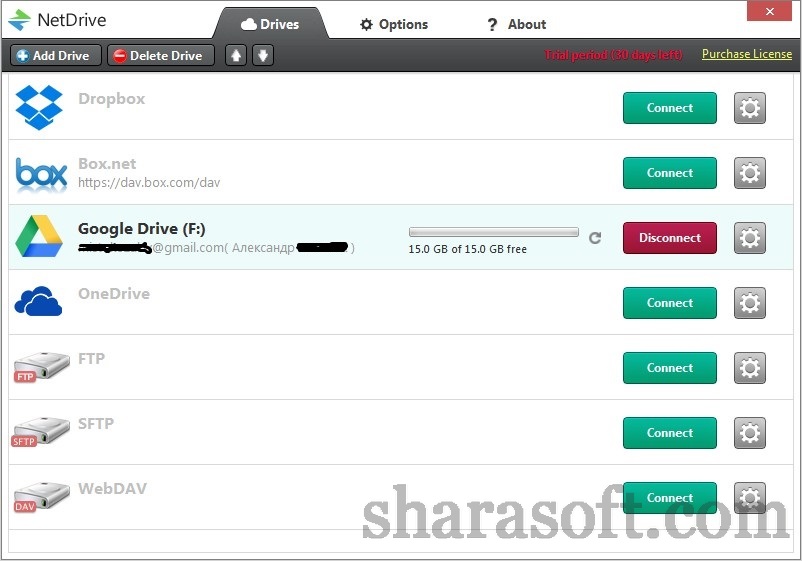Move selected drive up with arrow button
This screenshot has height=561, width=802.
pyautogui.click(x=236, y=55)
